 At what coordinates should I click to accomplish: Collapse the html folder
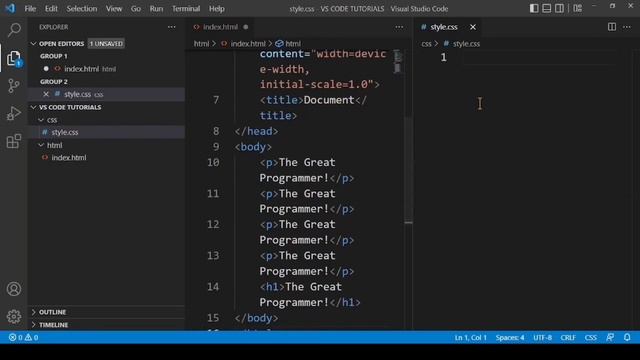click(x=41, y=145)
